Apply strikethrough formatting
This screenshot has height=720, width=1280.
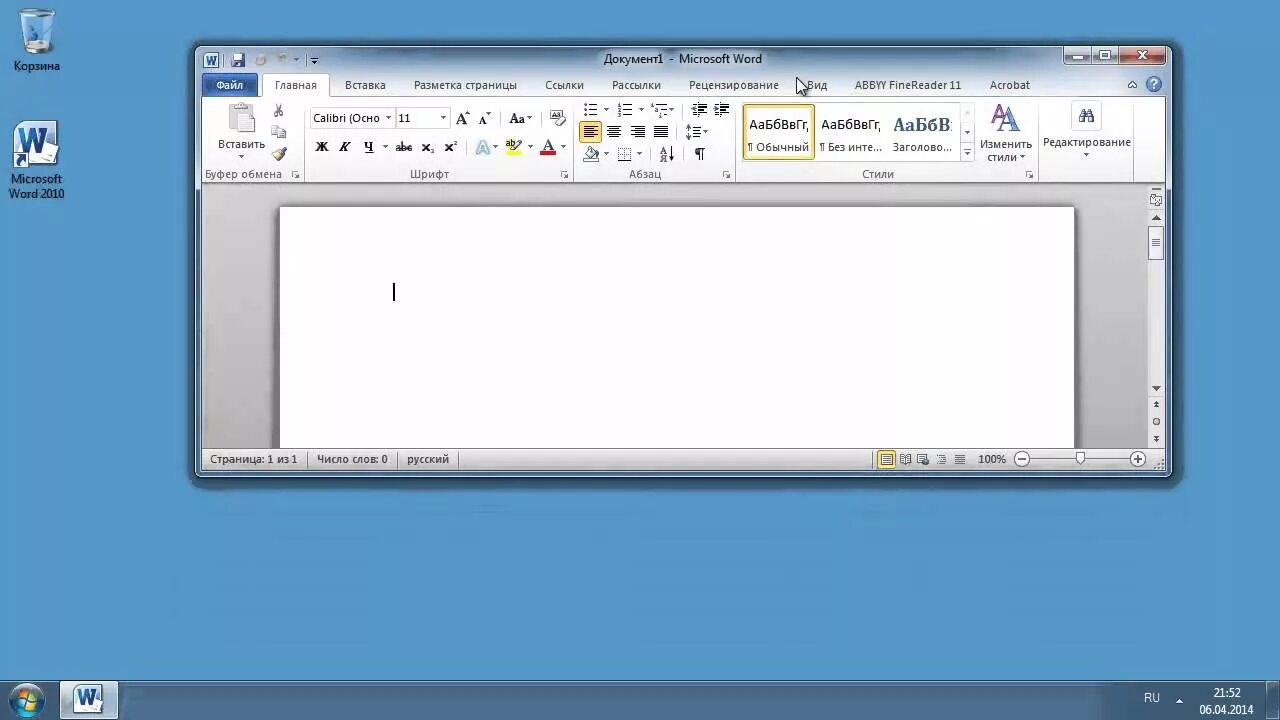click(x=404, y=147)
